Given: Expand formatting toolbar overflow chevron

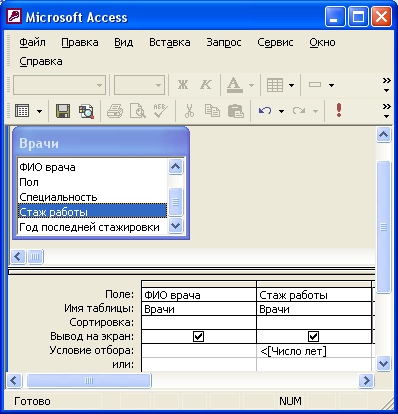Looking at the screenshot, I should click(x=386, y=85).
